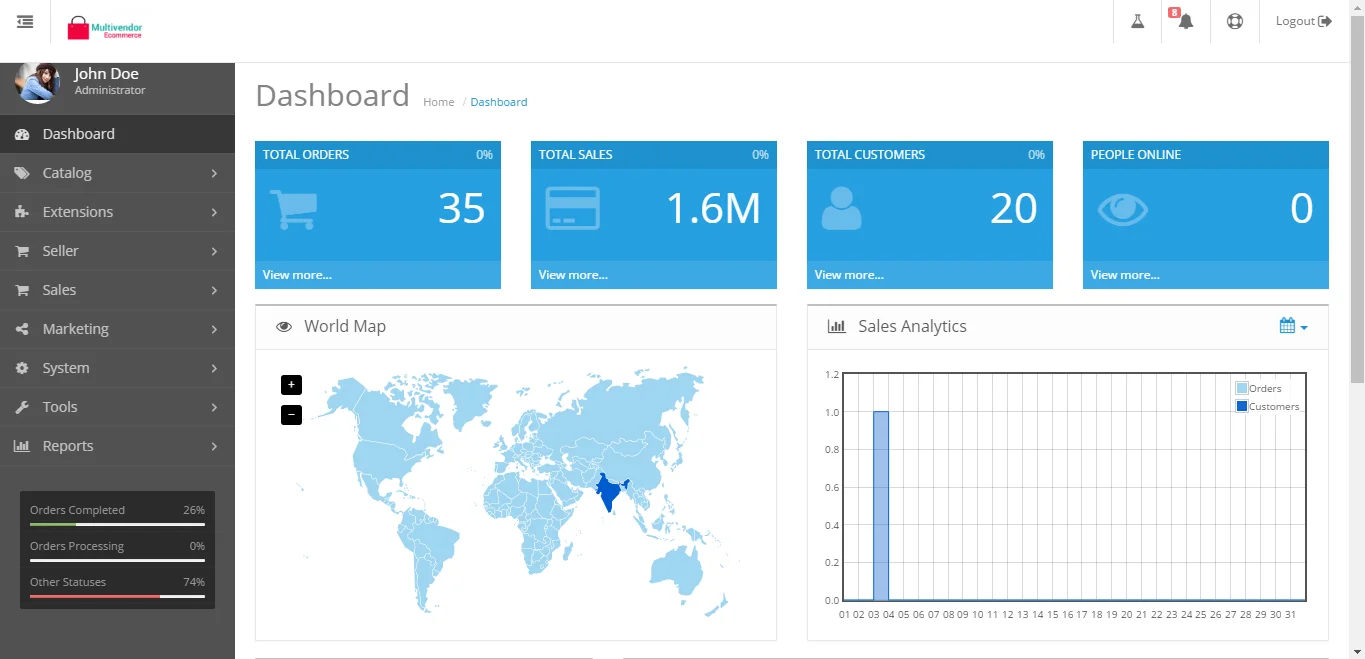The height and width of the screenshot is (659, 1365).
Task: Open the Dashboard menu item
Action: 117,134
